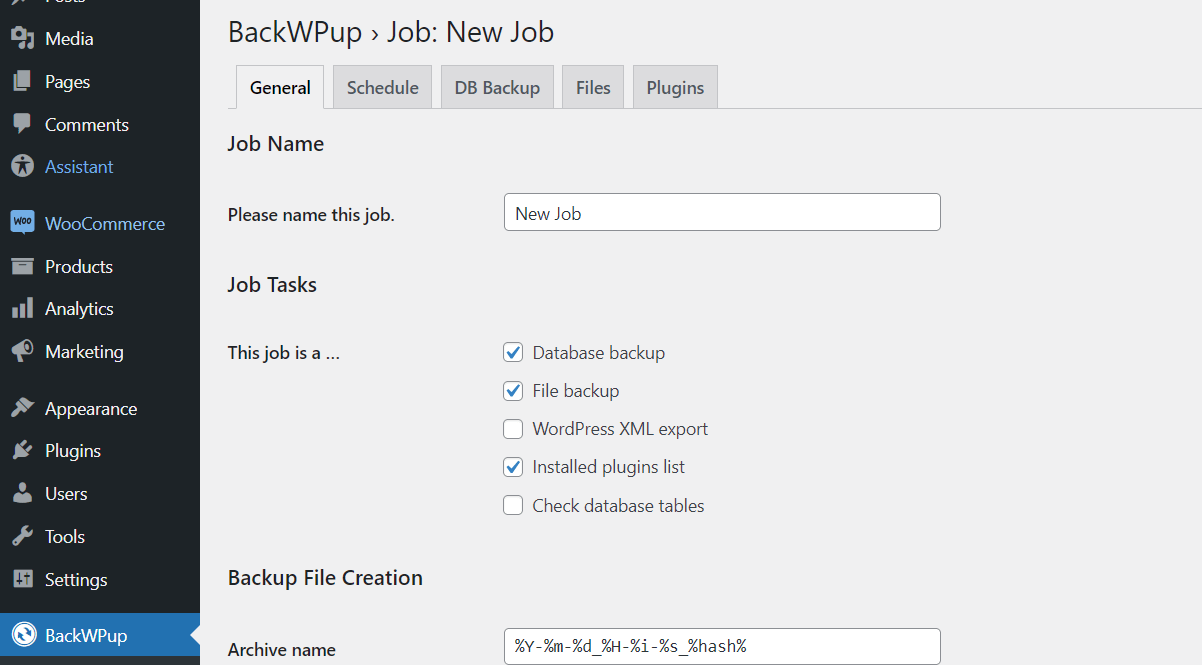The image size is (1202, 665).
Task: Click the Marketing megaphone icon
Action: tap(22, 352)
